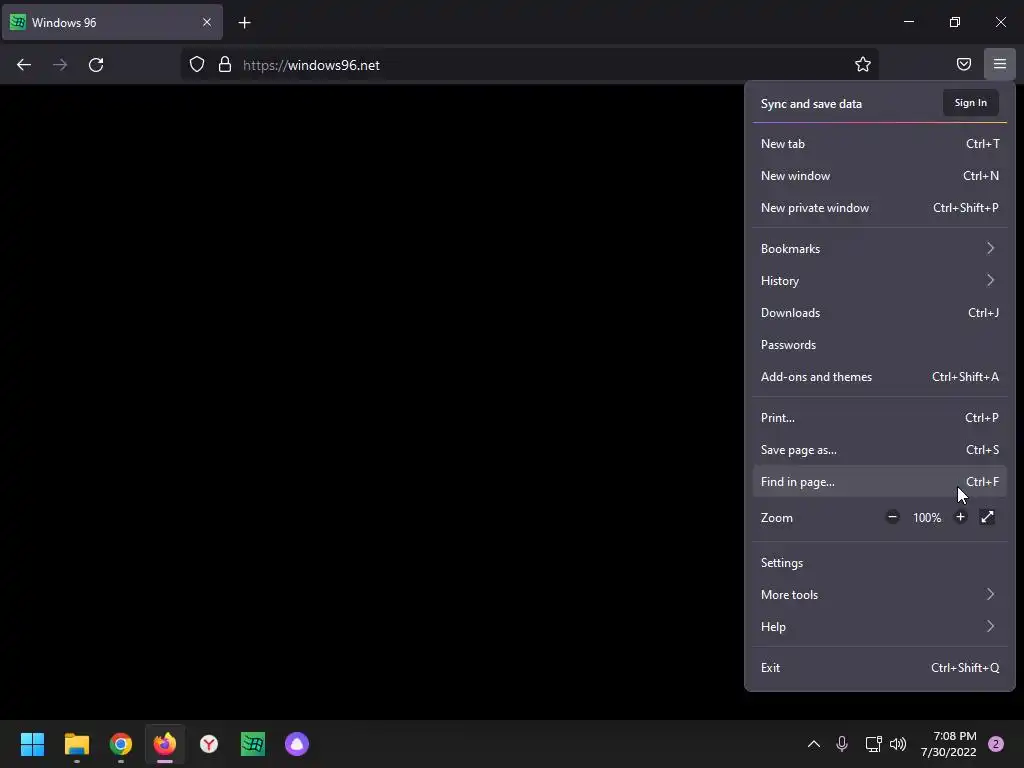Open a new tab with the plus button
The image size is (1024, 768).
click(x=244, y=23)
